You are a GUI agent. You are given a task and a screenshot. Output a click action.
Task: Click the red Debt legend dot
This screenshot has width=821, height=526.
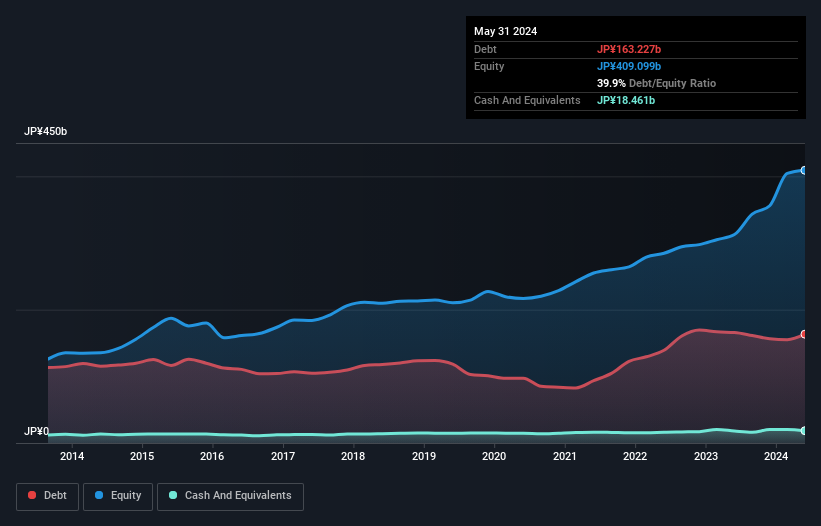pos(32,495)
